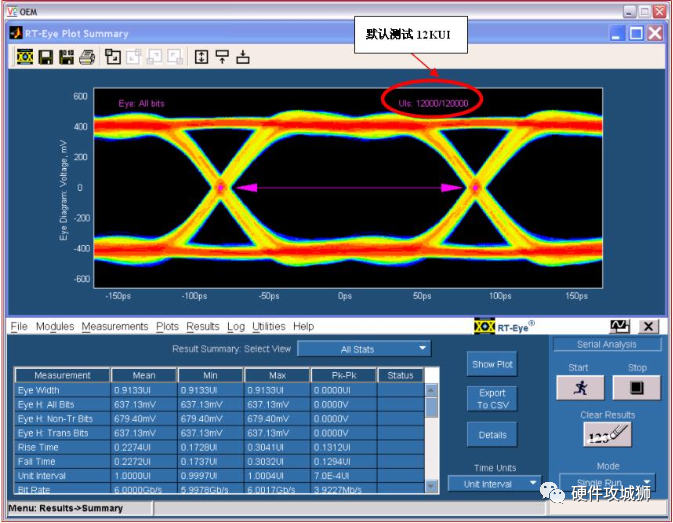This screenshot has width=673, height=523.
Task: Click the printer icon in plot toolbar
Action: tap(87, 57)
